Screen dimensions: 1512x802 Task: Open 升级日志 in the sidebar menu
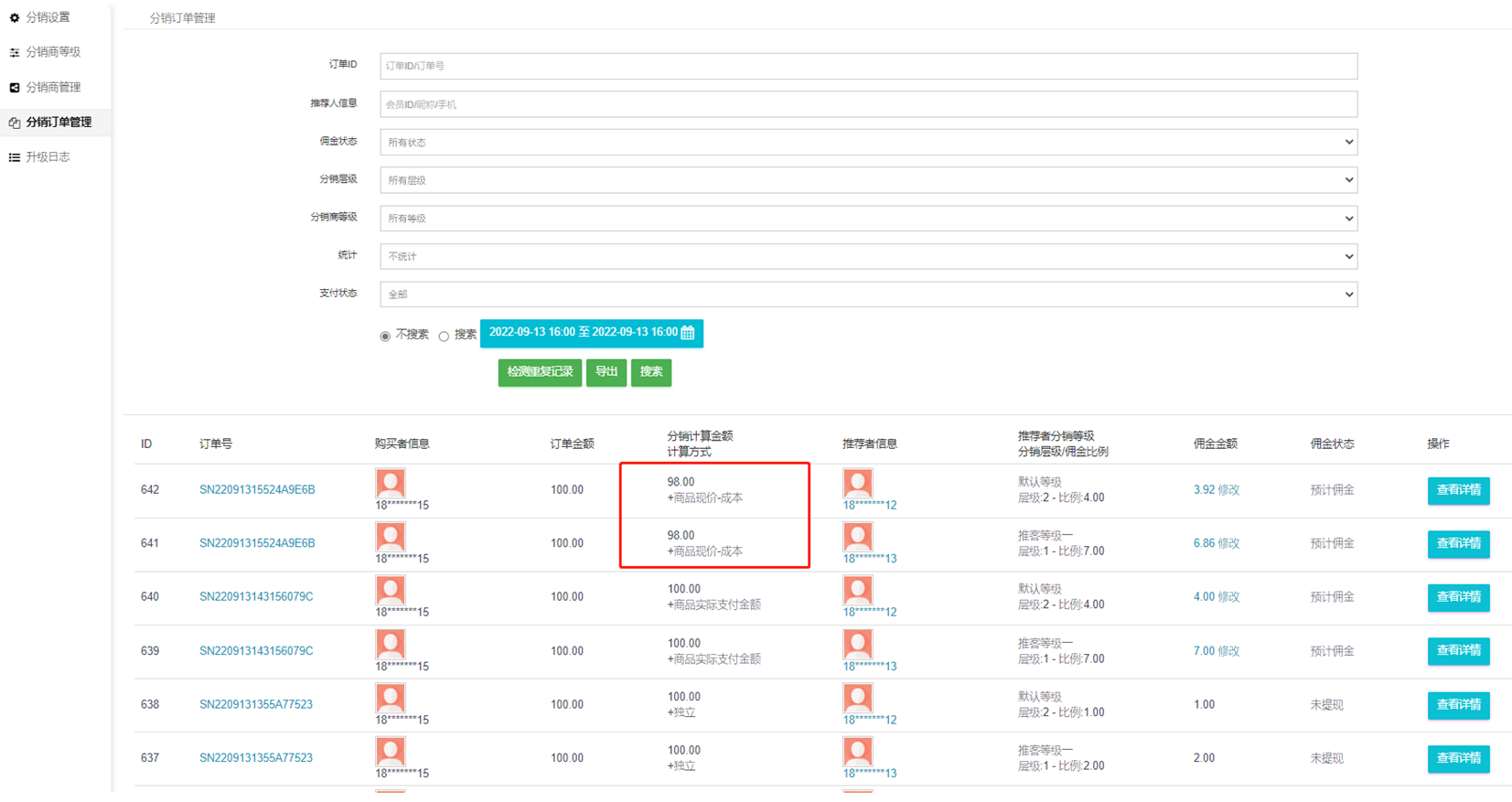48,157
